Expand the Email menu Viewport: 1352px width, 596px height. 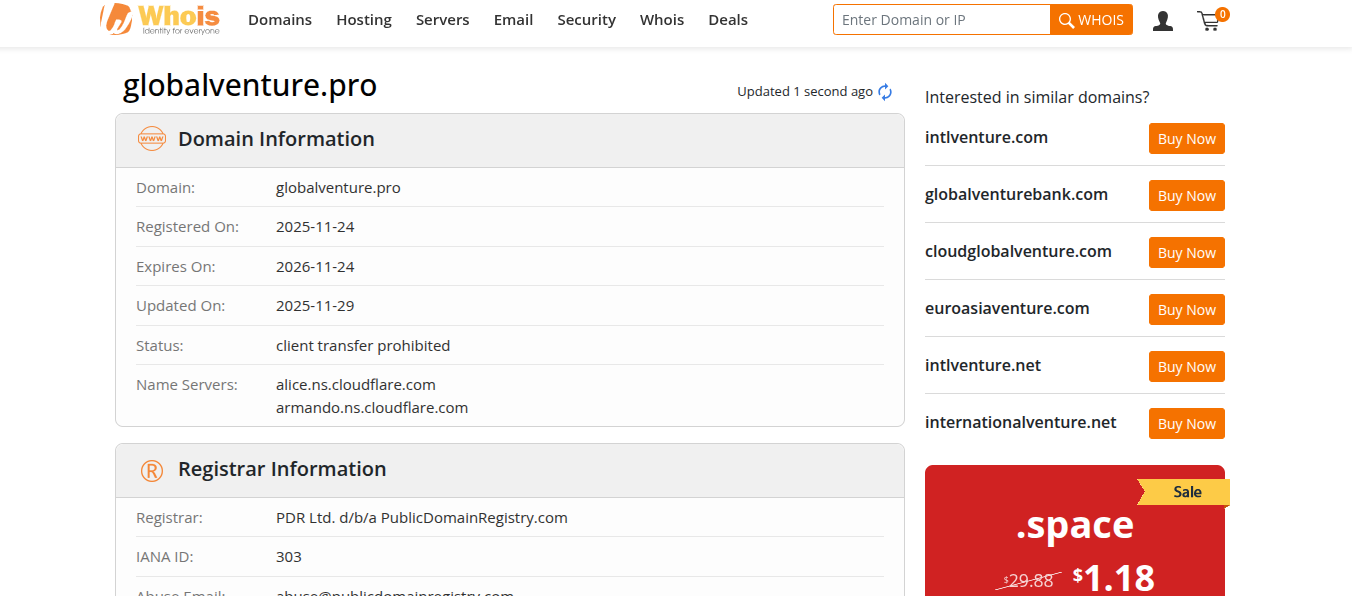(513, 20)
